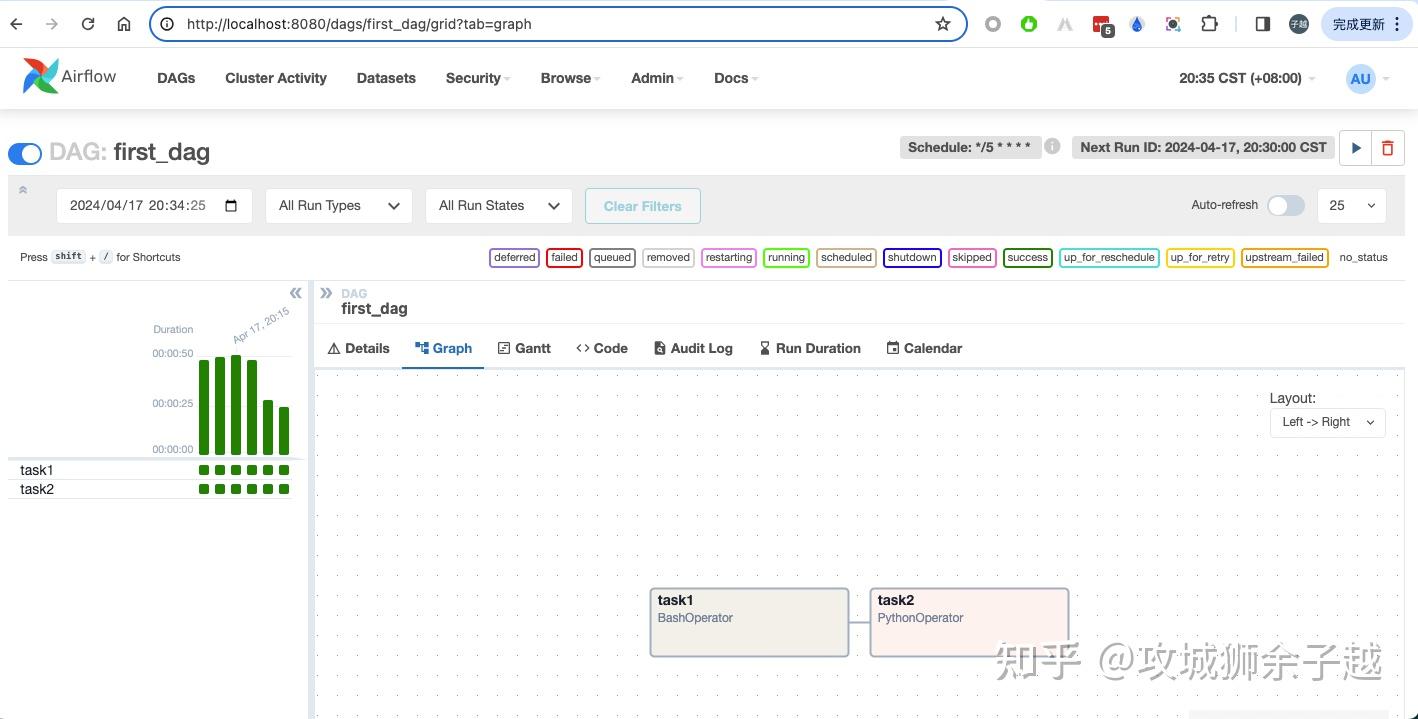Screen dimensions: 1418x719
Task: Select the Gantt chart view
Action: point(524,348)
